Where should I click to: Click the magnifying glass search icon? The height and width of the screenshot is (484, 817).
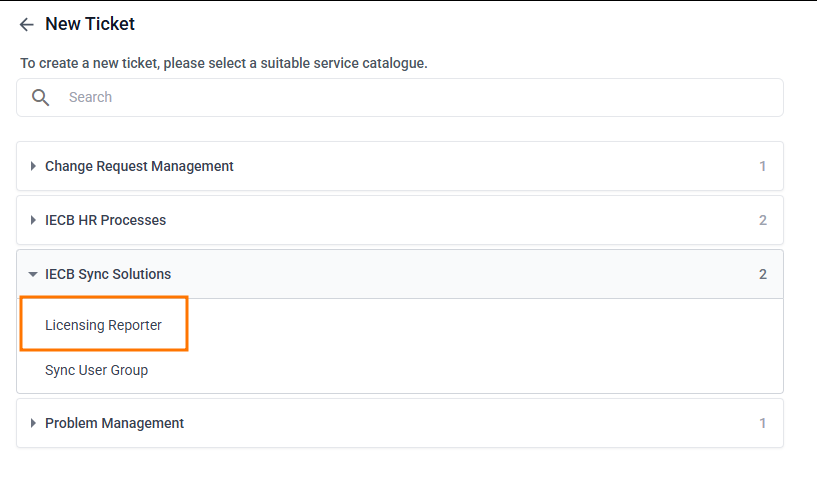41,98
